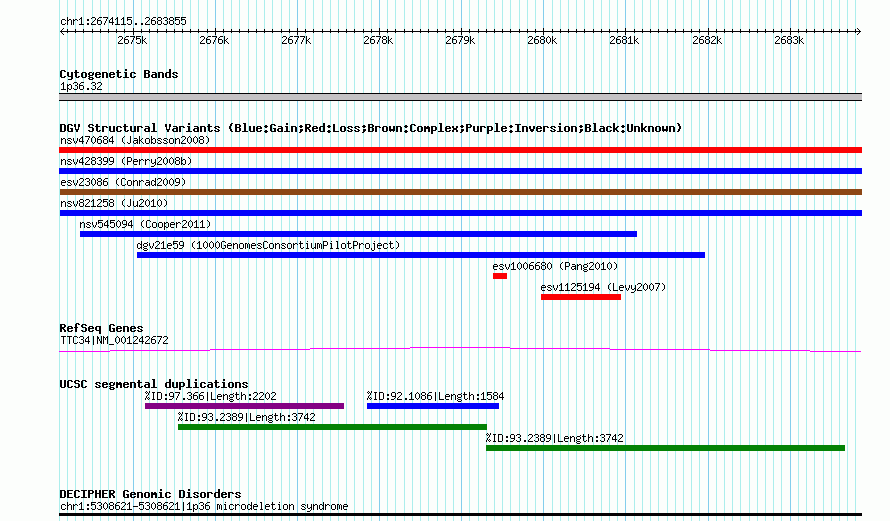Click the purple segmental duplication bar ID 97.366
Image resolution: width=890 pixels, height=521 pixels.
point(245,406)
